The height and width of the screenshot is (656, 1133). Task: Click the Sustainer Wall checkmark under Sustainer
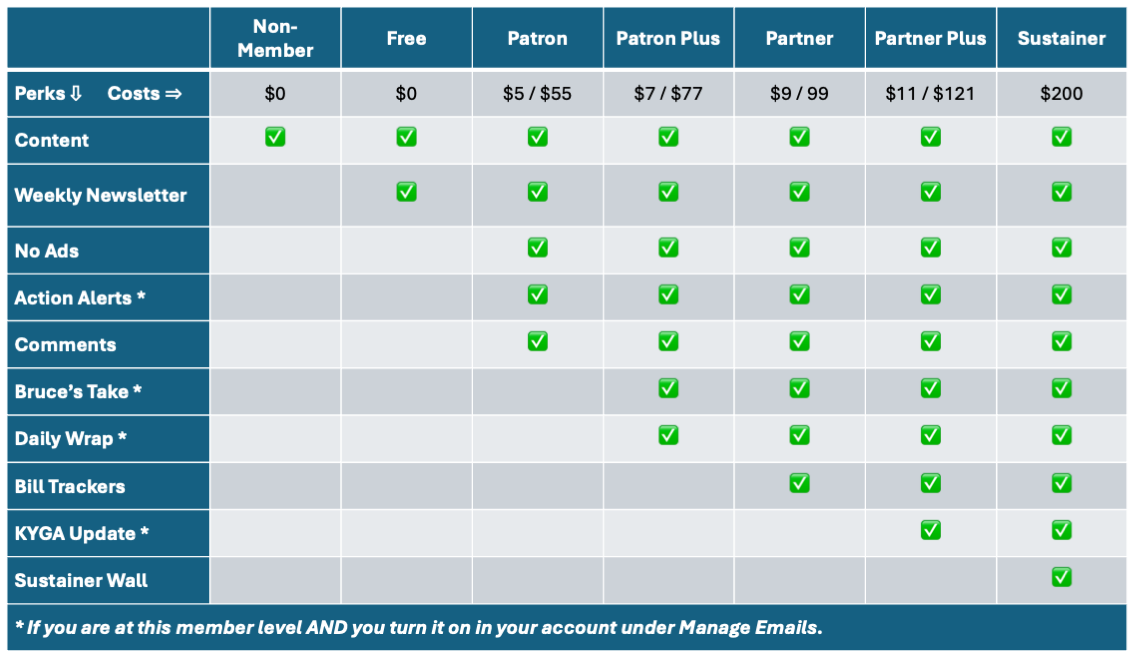coord(1061,577)
